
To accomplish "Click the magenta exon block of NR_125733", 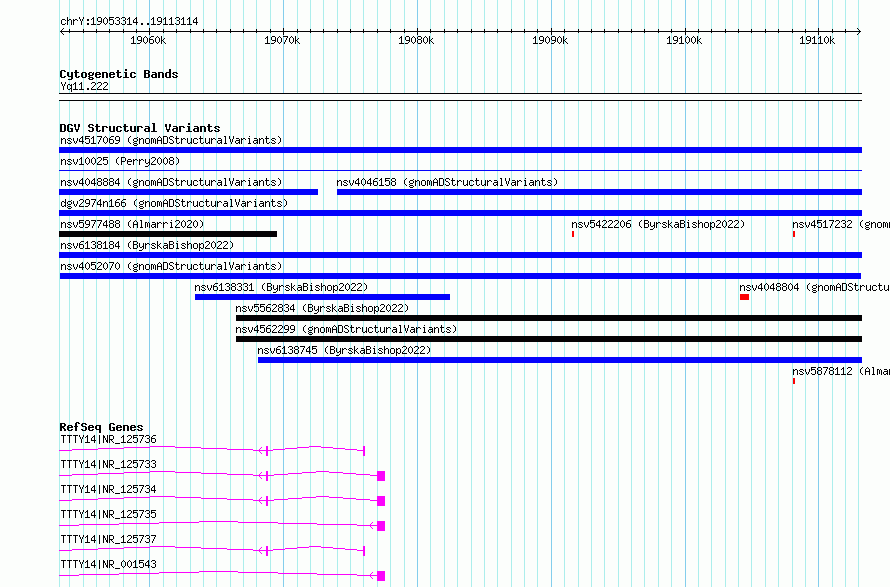I will tap(381, 476).
